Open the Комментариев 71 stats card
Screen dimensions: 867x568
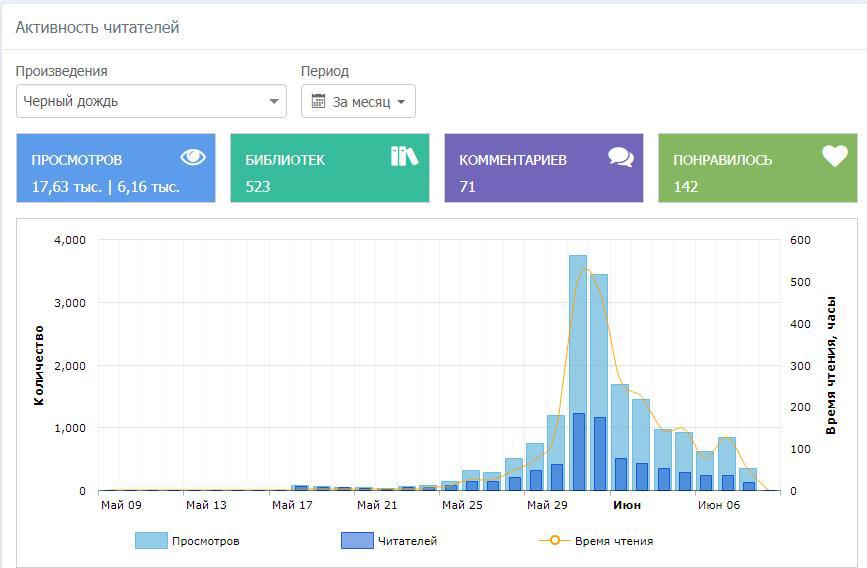click(543, 169)
